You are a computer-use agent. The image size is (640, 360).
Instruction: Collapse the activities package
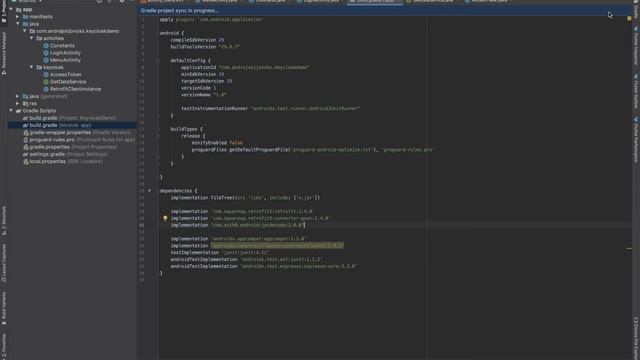click(x=31, y=38)
